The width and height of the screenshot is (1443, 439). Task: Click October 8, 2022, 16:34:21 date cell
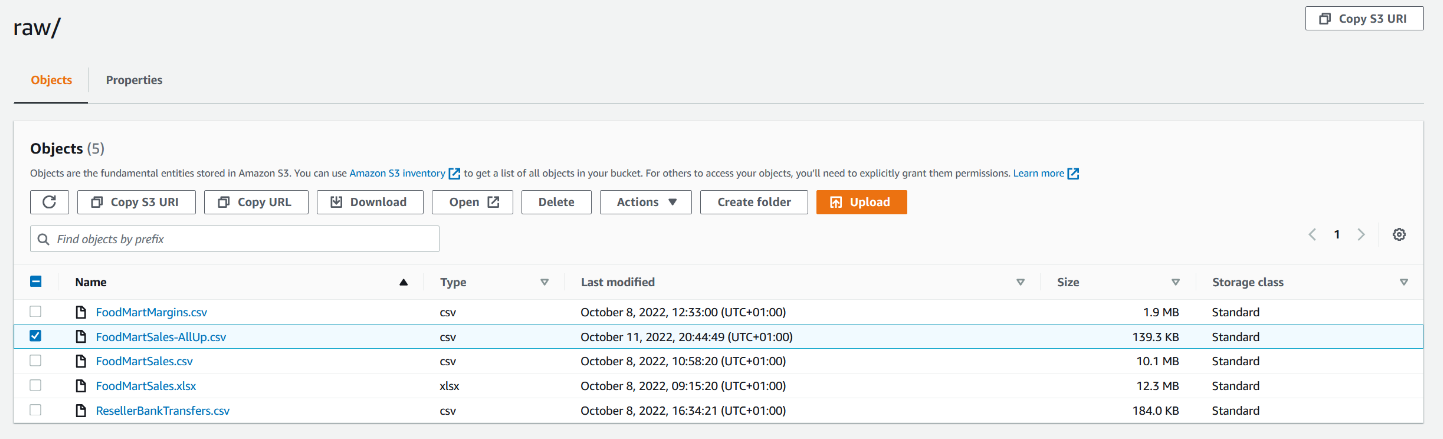pyautogui.click(x=683, y=410)
